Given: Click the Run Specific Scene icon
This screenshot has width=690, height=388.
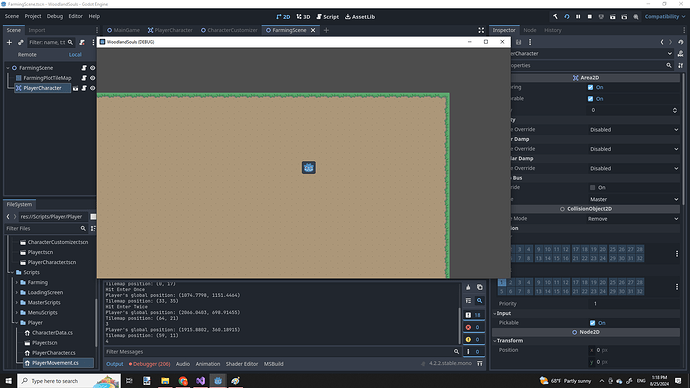Looking at the screenshot, I should [x=624, y=17].
